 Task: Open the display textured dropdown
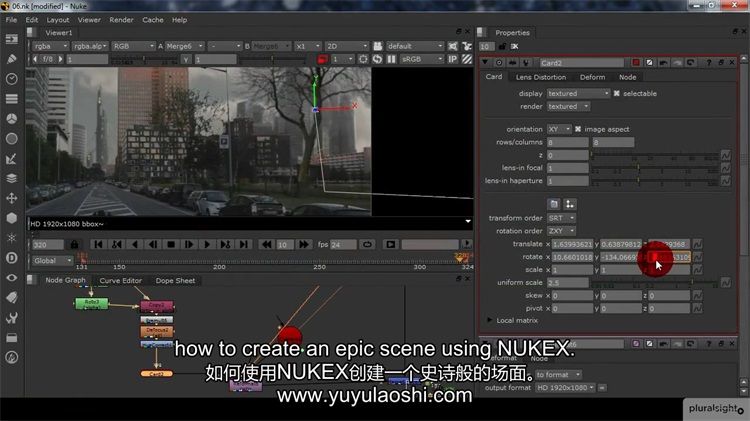coord(578,94)
